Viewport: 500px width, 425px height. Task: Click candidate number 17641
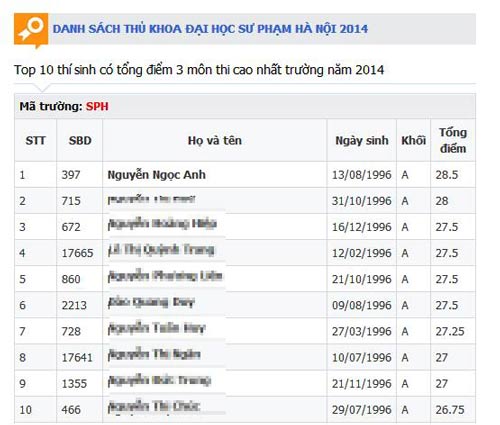click(77, 357)
